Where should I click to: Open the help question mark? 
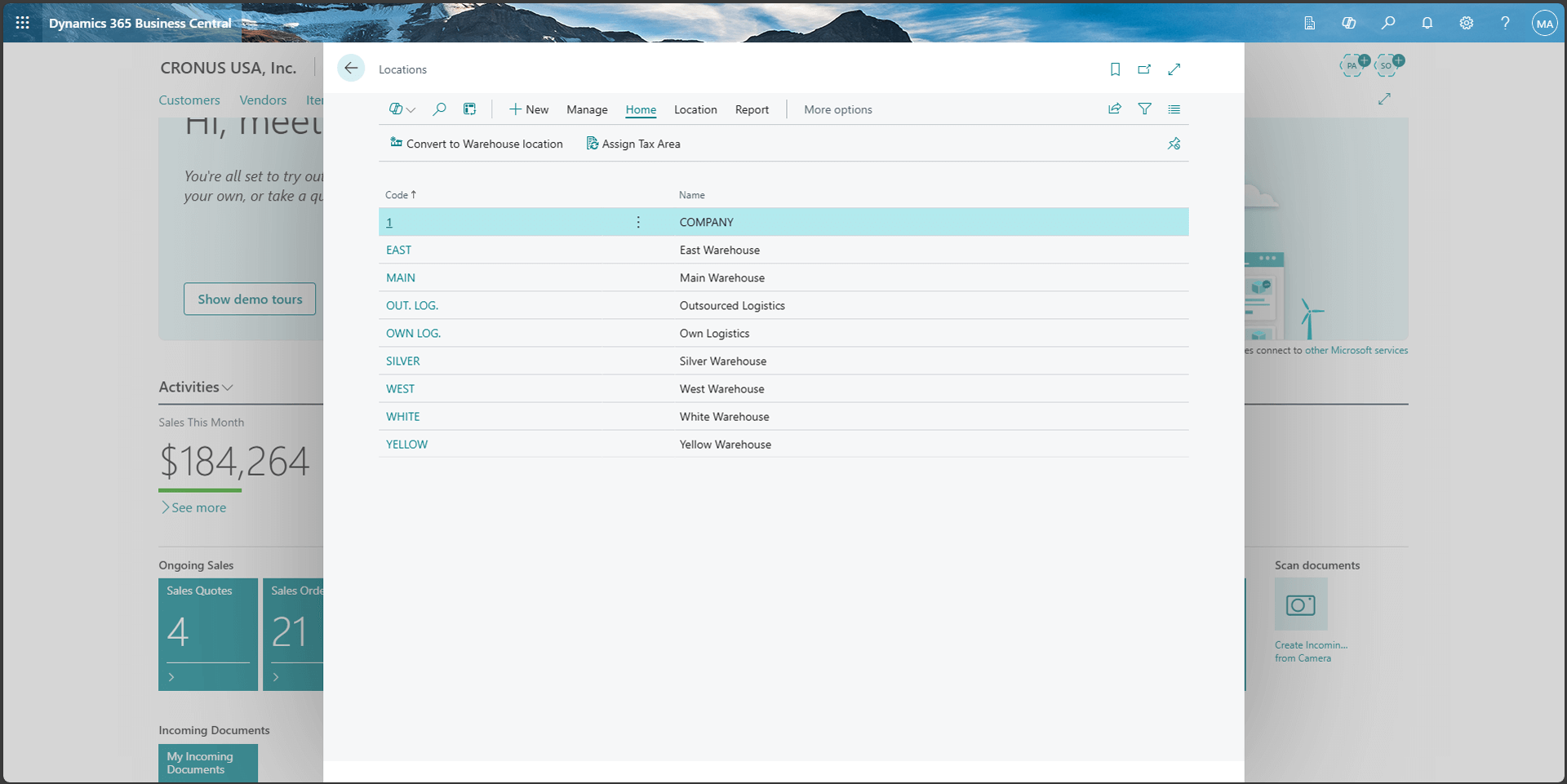[x=1506, y=23]
